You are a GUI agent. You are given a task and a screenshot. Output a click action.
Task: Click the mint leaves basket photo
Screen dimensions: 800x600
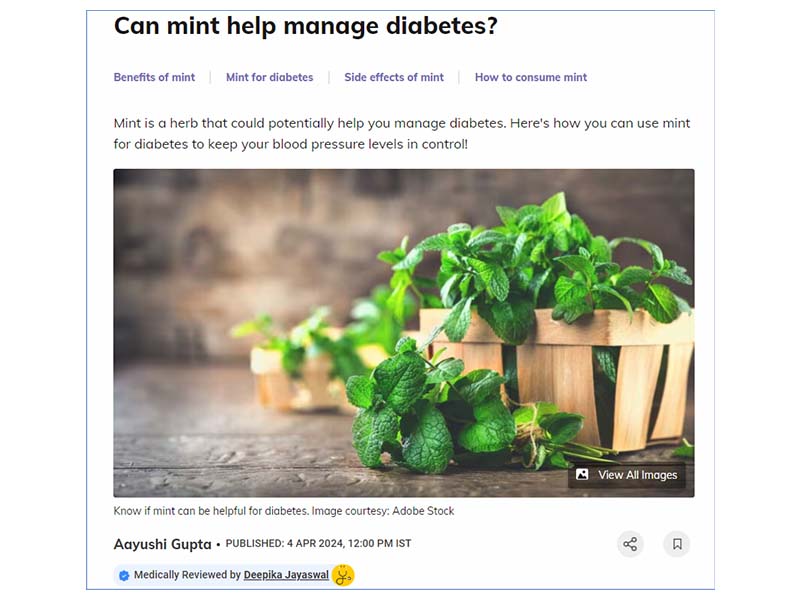(404, 333)
